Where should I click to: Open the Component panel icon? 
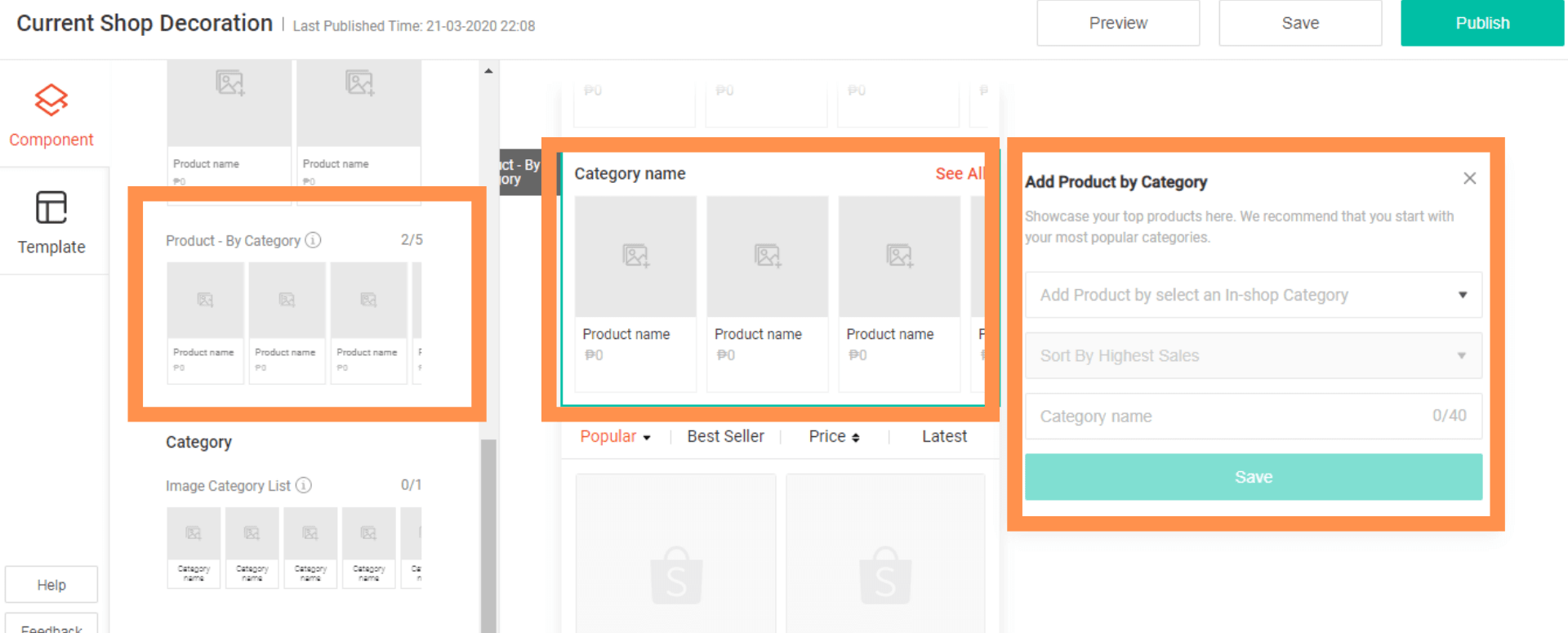point(51,100)
